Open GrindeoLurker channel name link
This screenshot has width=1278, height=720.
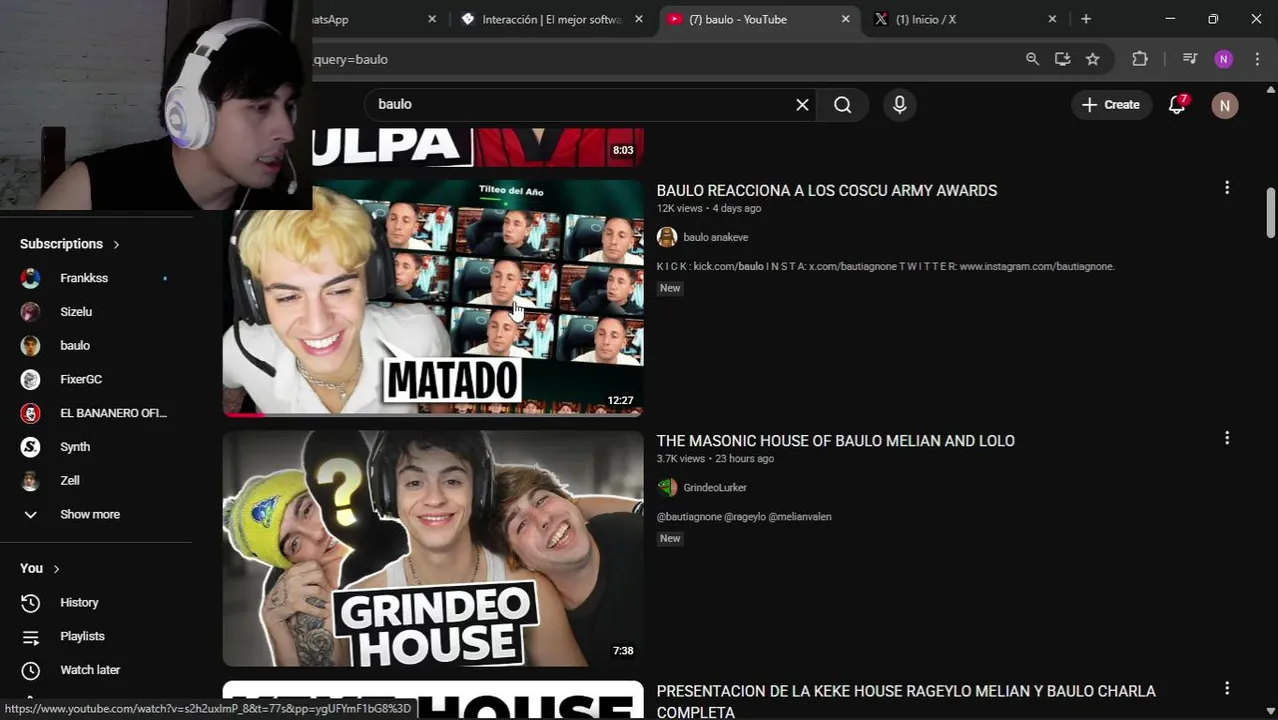pos(715,487)
